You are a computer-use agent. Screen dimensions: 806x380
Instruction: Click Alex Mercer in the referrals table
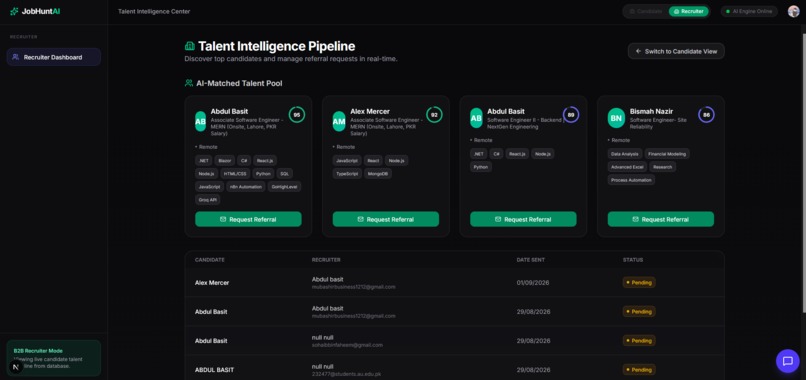coord(212,282)
